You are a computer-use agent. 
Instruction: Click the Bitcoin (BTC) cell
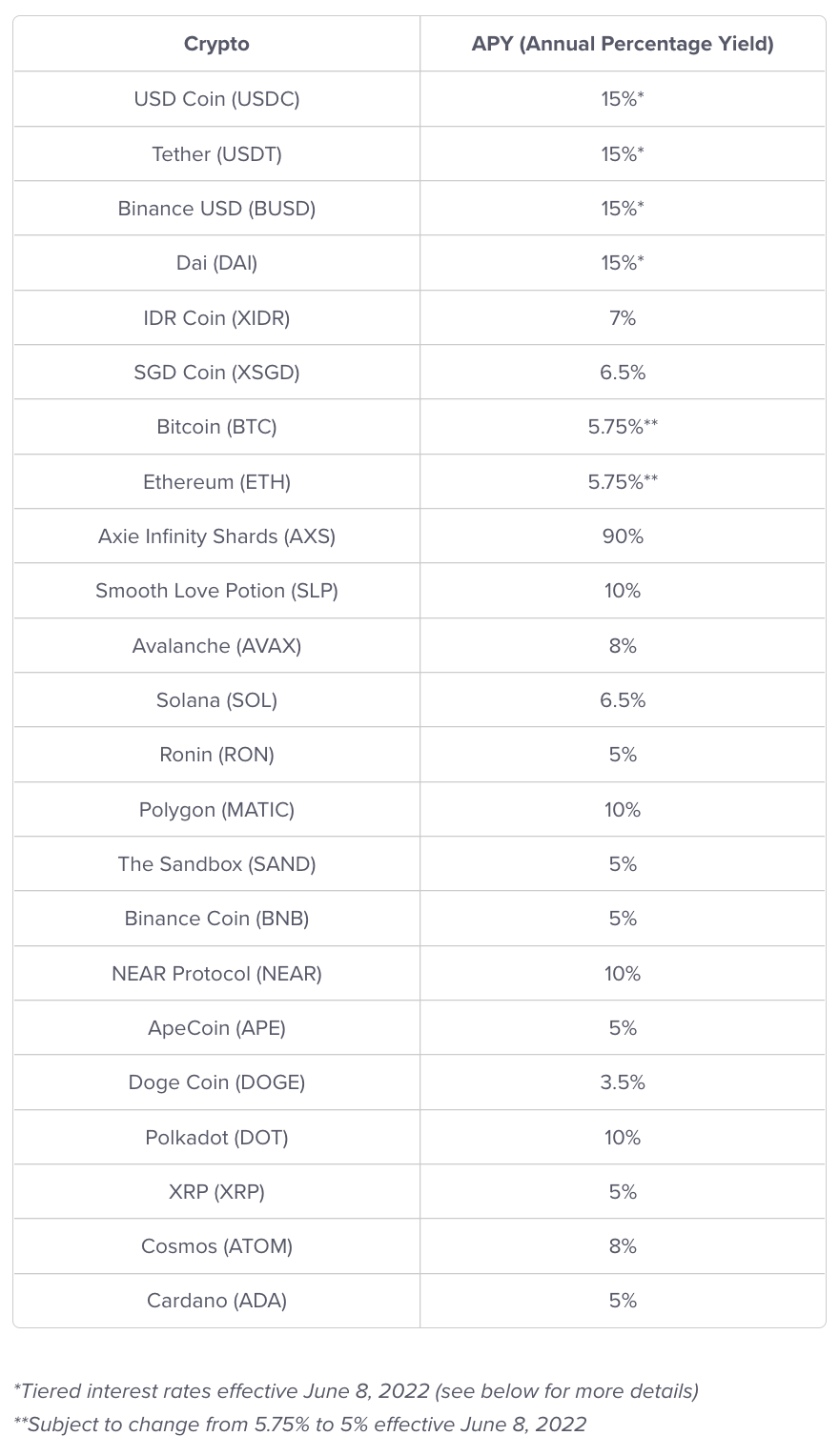(x=216, y=427)
